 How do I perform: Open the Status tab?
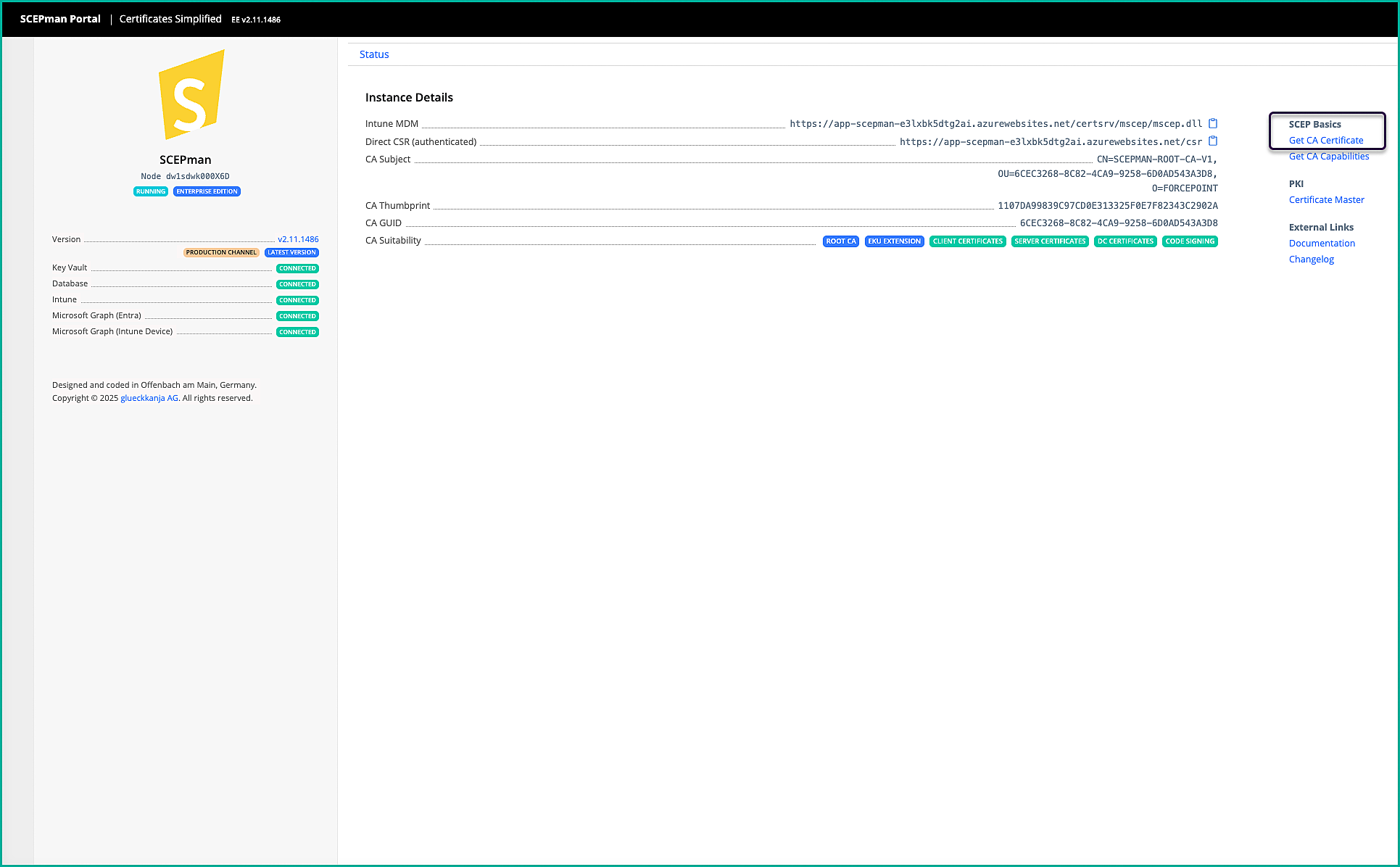374,54
